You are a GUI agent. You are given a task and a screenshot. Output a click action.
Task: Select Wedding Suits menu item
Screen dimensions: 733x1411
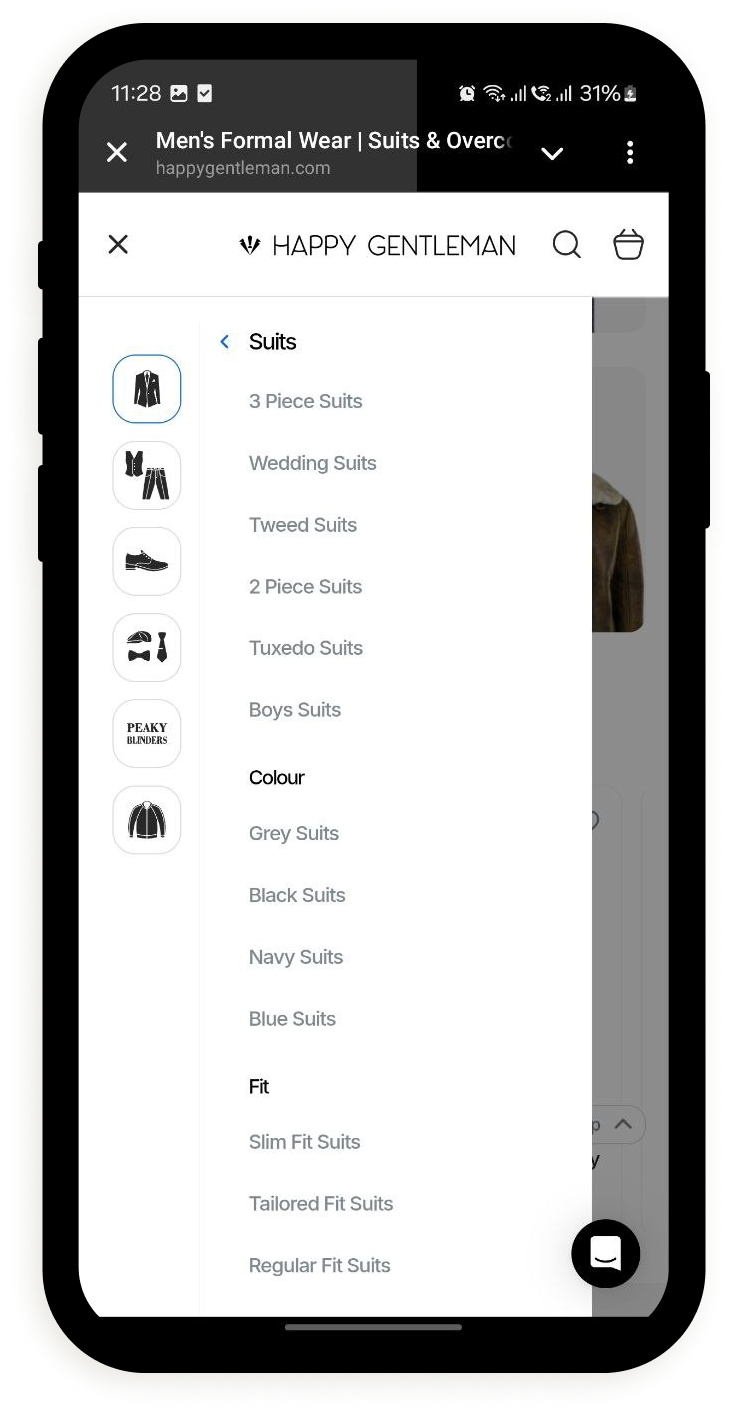pyautogui.click(x=313, y=463)
